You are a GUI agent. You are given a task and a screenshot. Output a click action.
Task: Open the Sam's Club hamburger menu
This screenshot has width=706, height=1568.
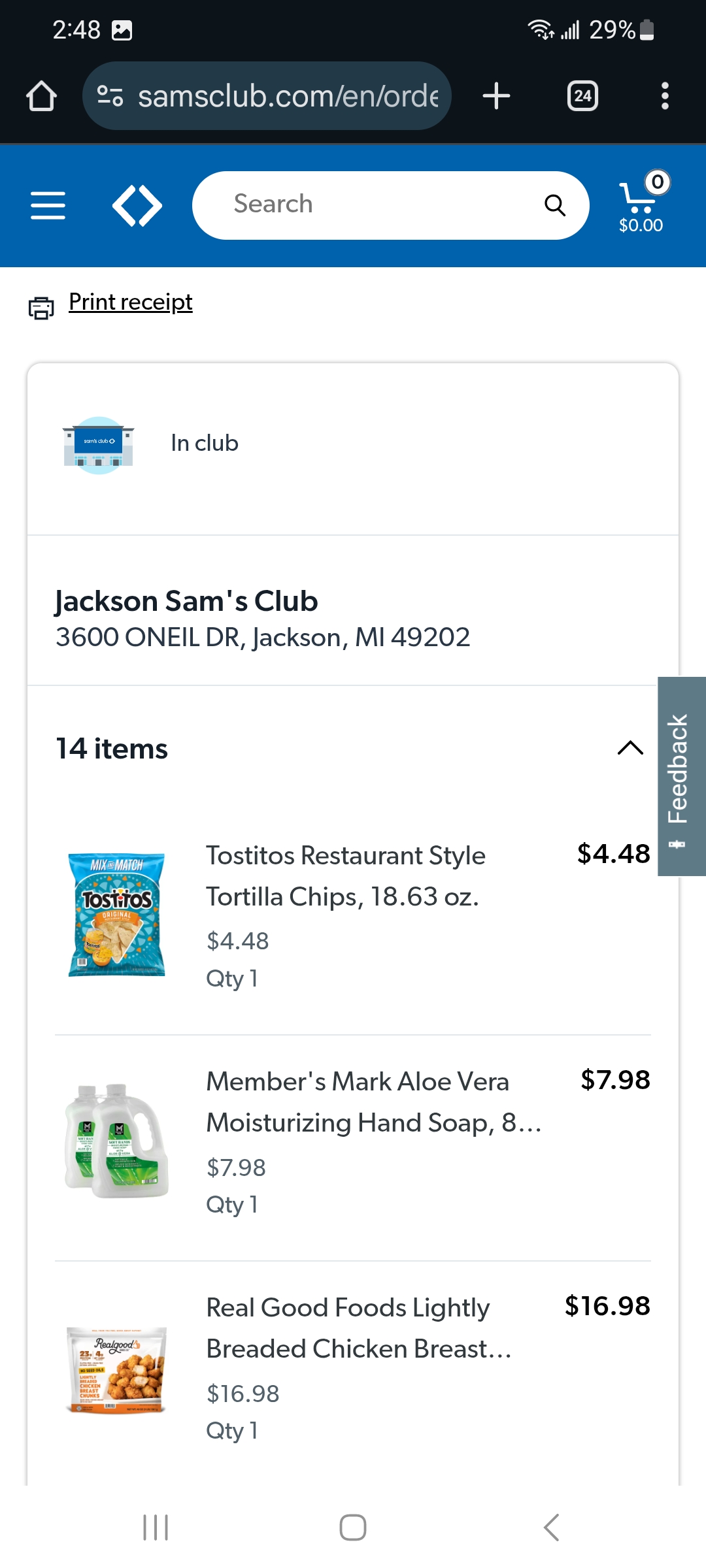48,206
